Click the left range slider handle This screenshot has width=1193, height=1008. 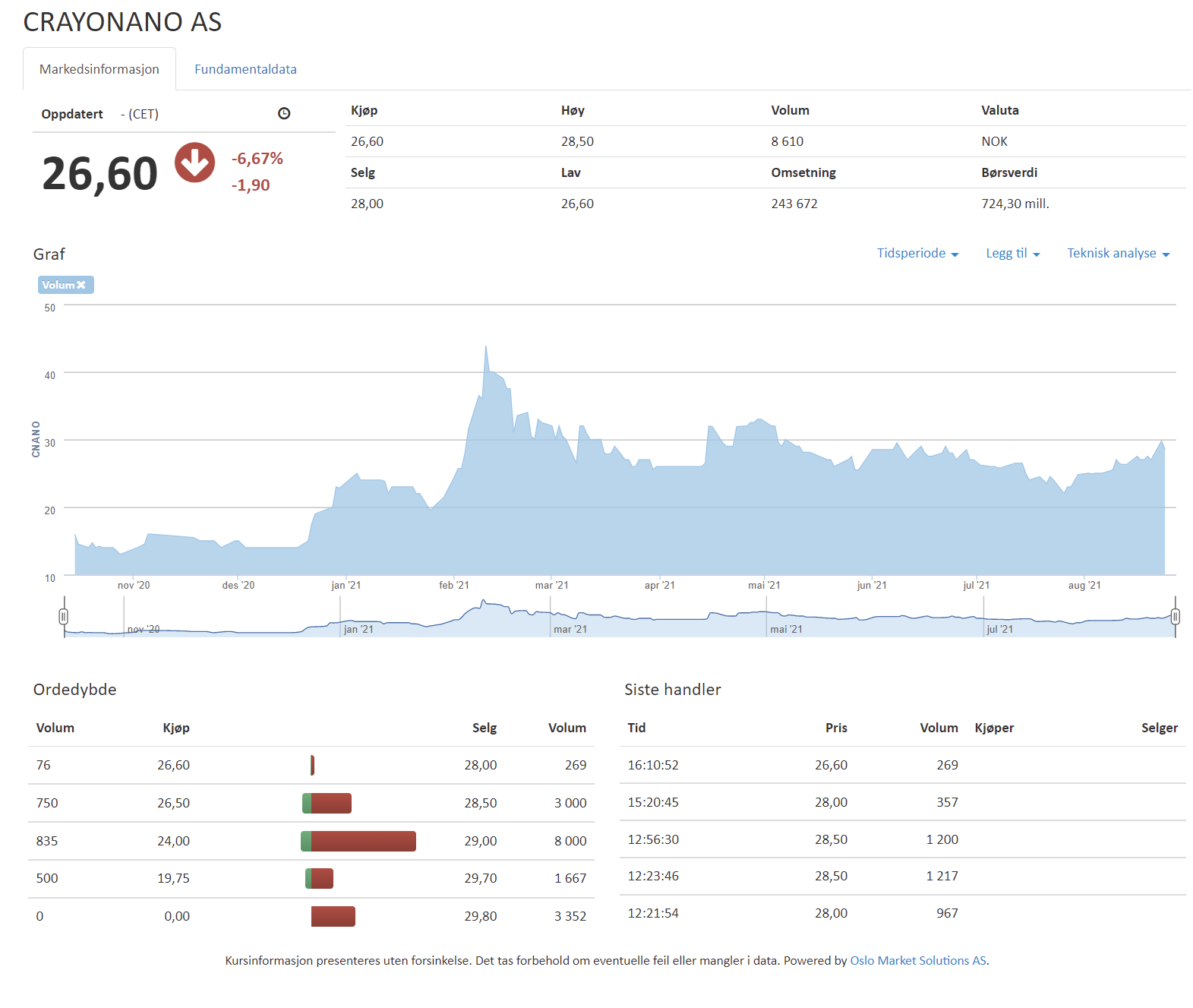[64, 617]
